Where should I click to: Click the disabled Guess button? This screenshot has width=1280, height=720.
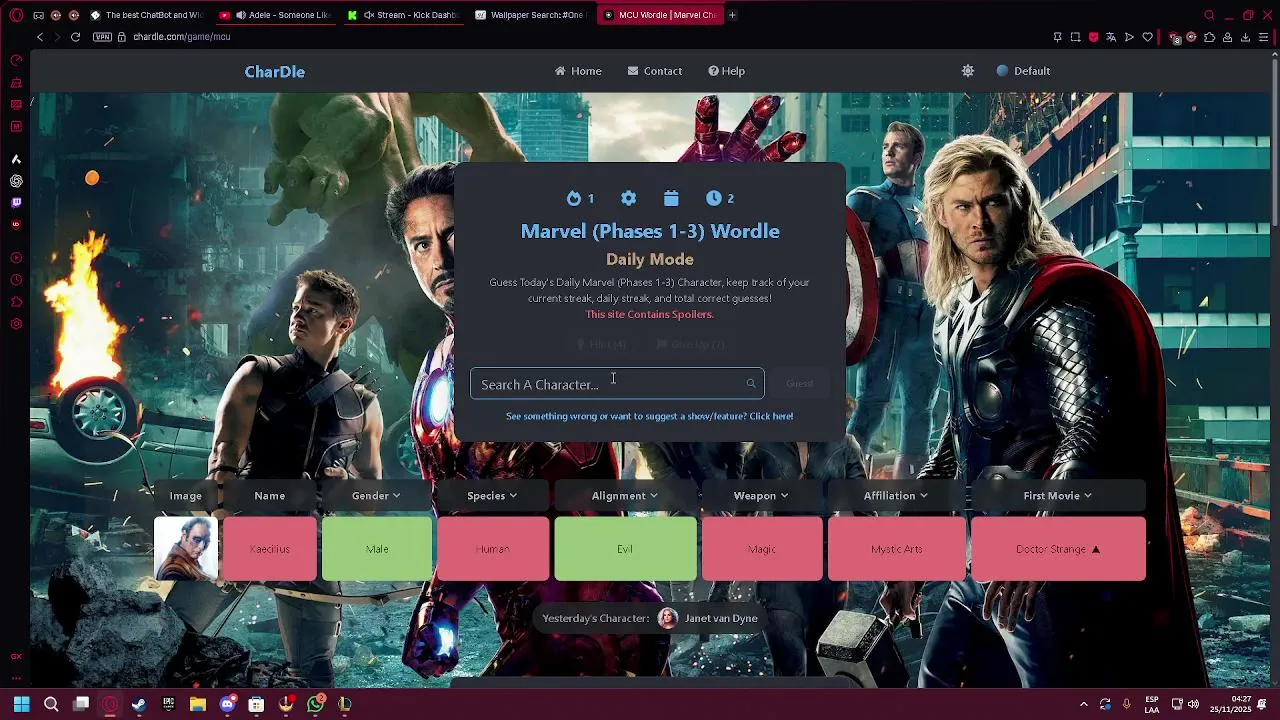point(799,384)
